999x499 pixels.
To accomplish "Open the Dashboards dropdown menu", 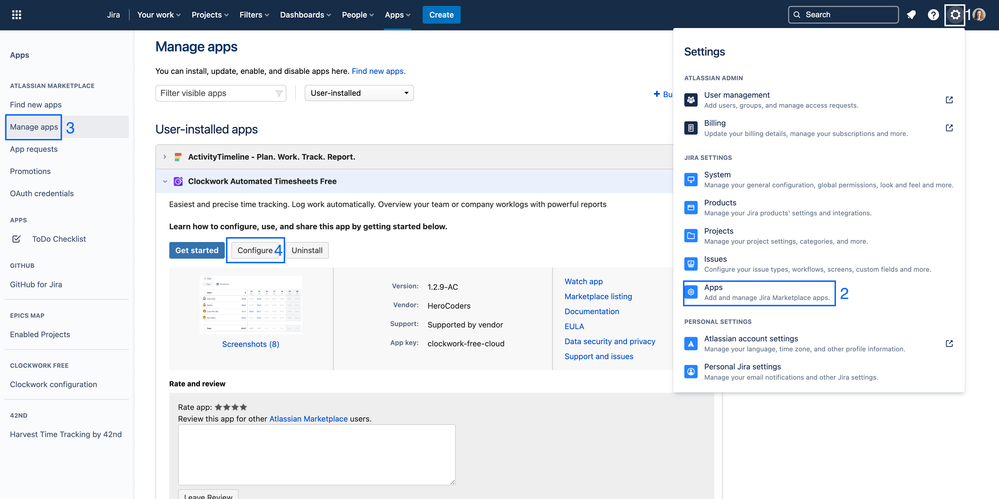I will 306,15.
